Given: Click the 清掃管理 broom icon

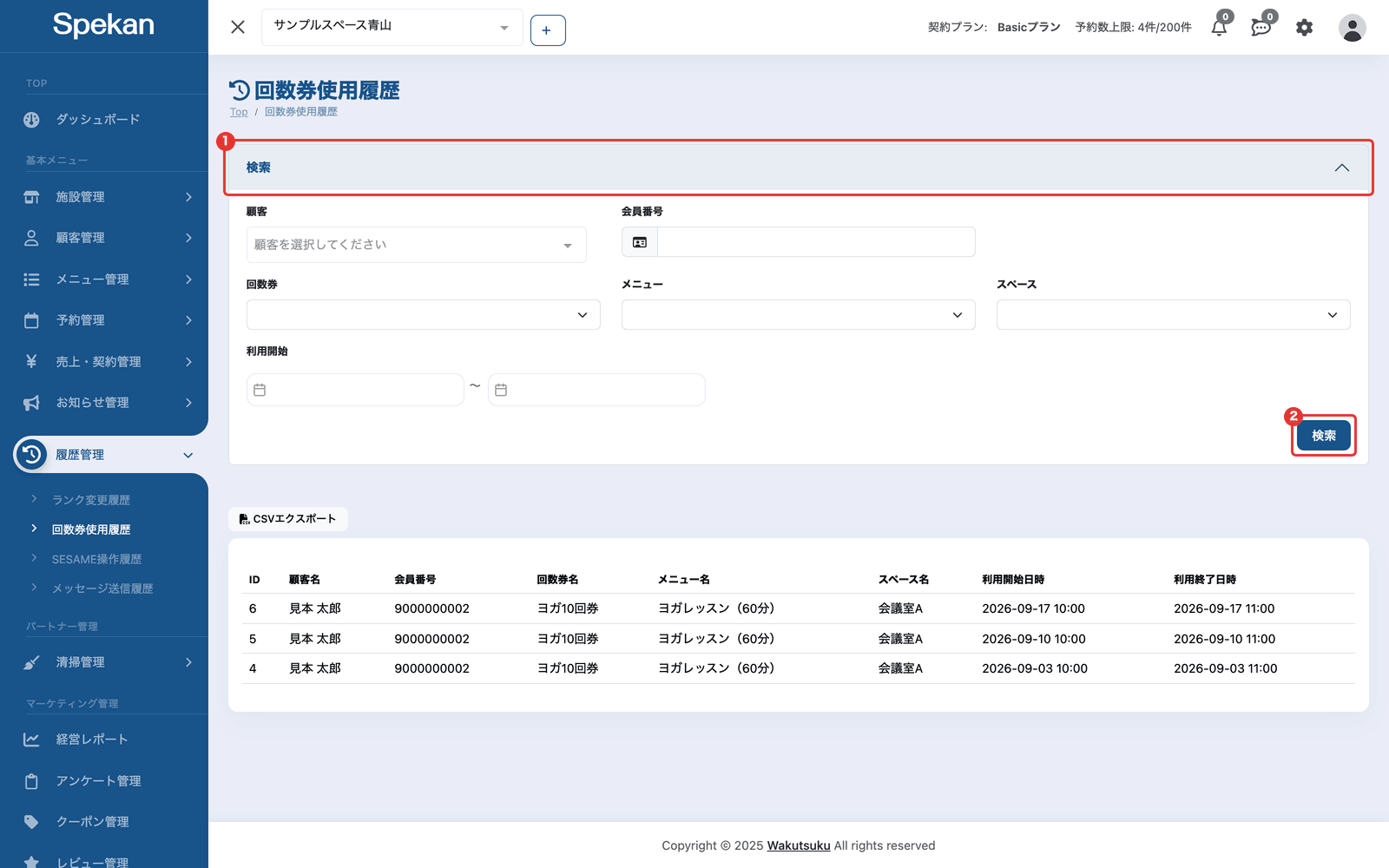Looking at the screenshot, I should (x=31, y=662).
